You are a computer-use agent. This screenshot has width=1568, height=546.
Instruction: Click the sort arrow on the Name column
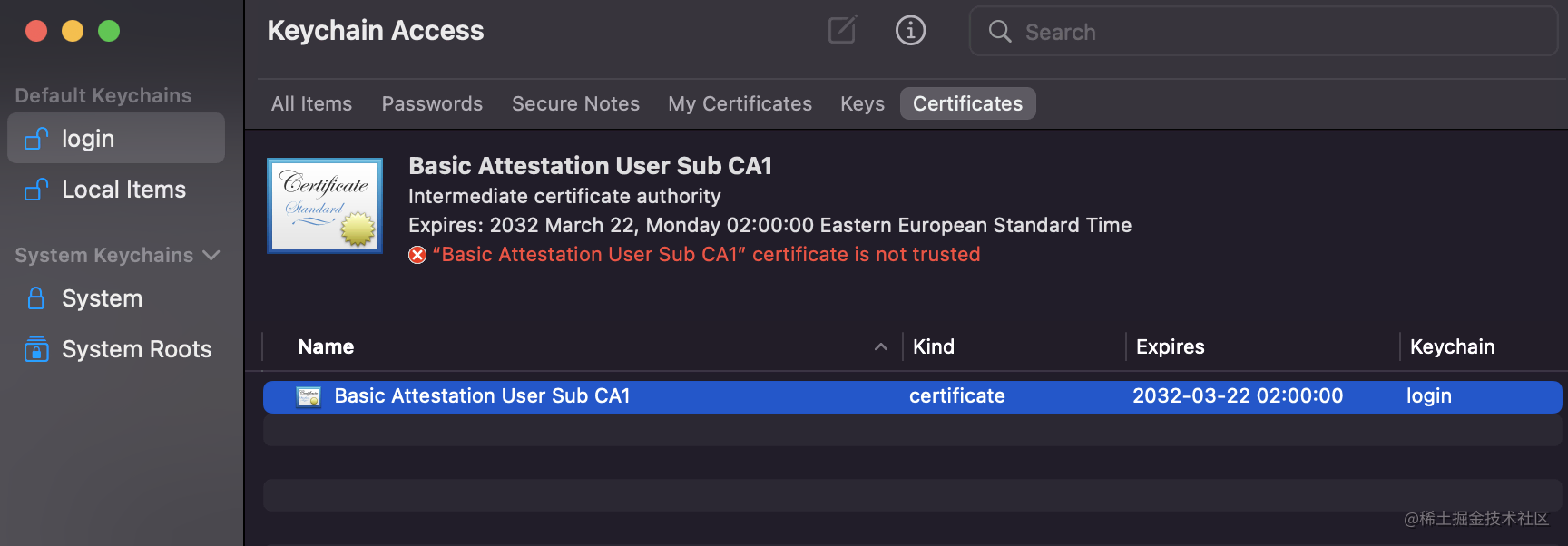[x=879, y=346]
